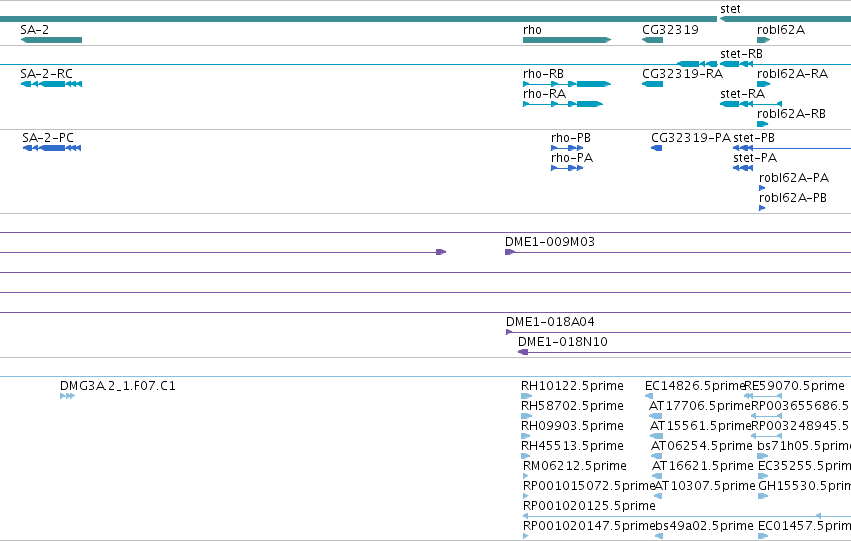Select the AT15561.5prime EST glyph
The width and height of the screenshot is (851, 541).
pyautogui.click(x=656, y=436)
